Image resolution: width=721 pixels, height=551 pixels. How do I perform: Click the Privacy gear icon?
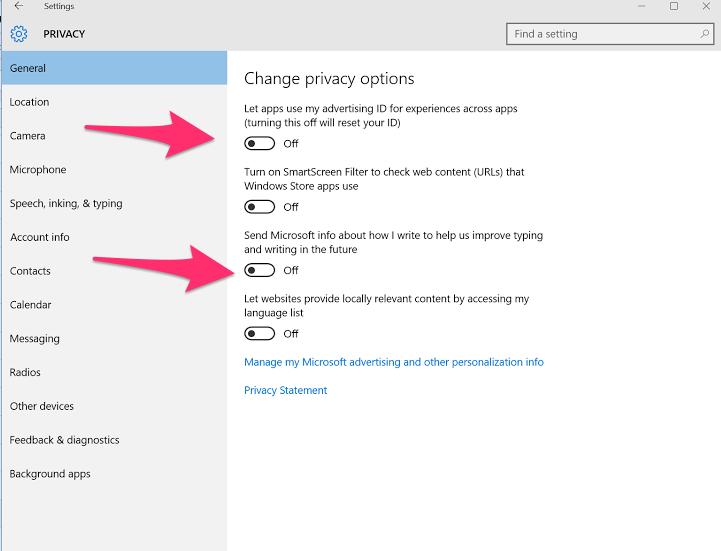coord(19,34)
